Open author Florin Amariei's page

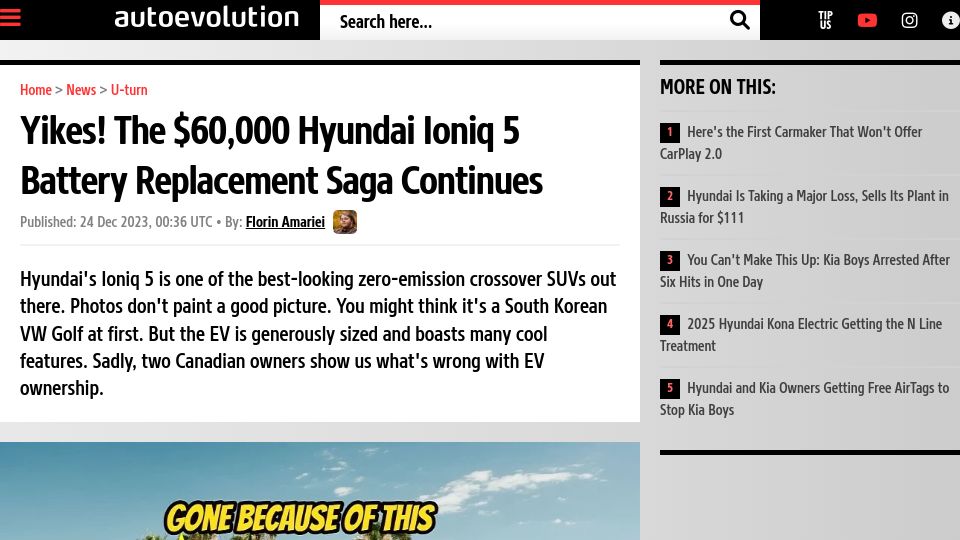[x=285, y=222]
